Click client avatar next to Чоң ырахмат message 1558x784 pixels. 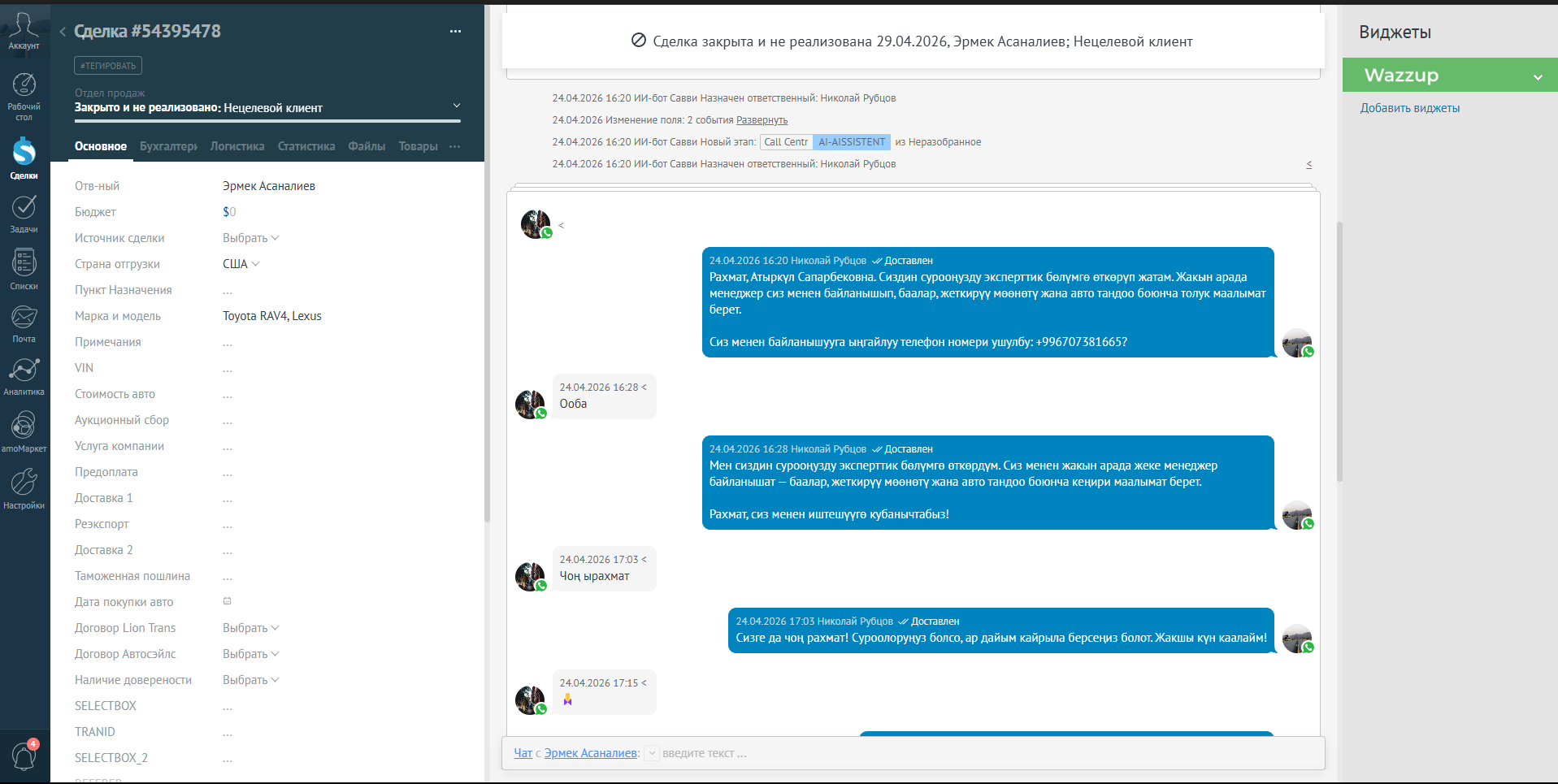531,576
